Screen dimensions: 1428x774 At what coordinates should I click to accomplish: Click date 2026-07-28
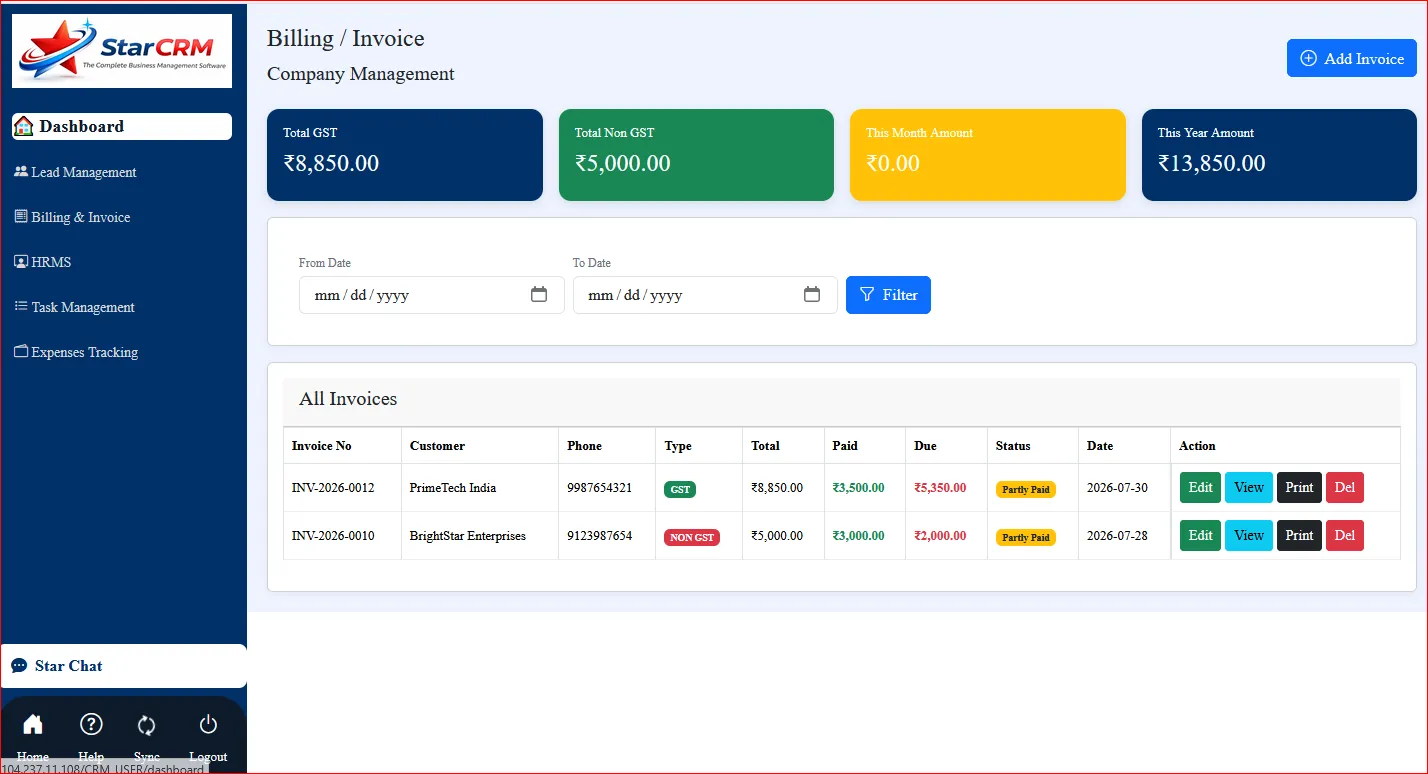click(x=1117, y=536)
